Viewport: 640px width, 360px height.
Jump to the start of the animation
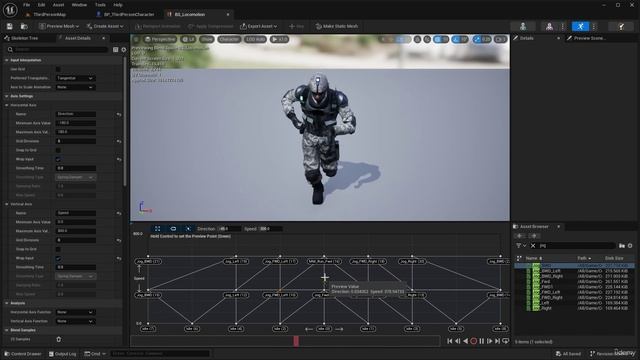tap(450, 341)
